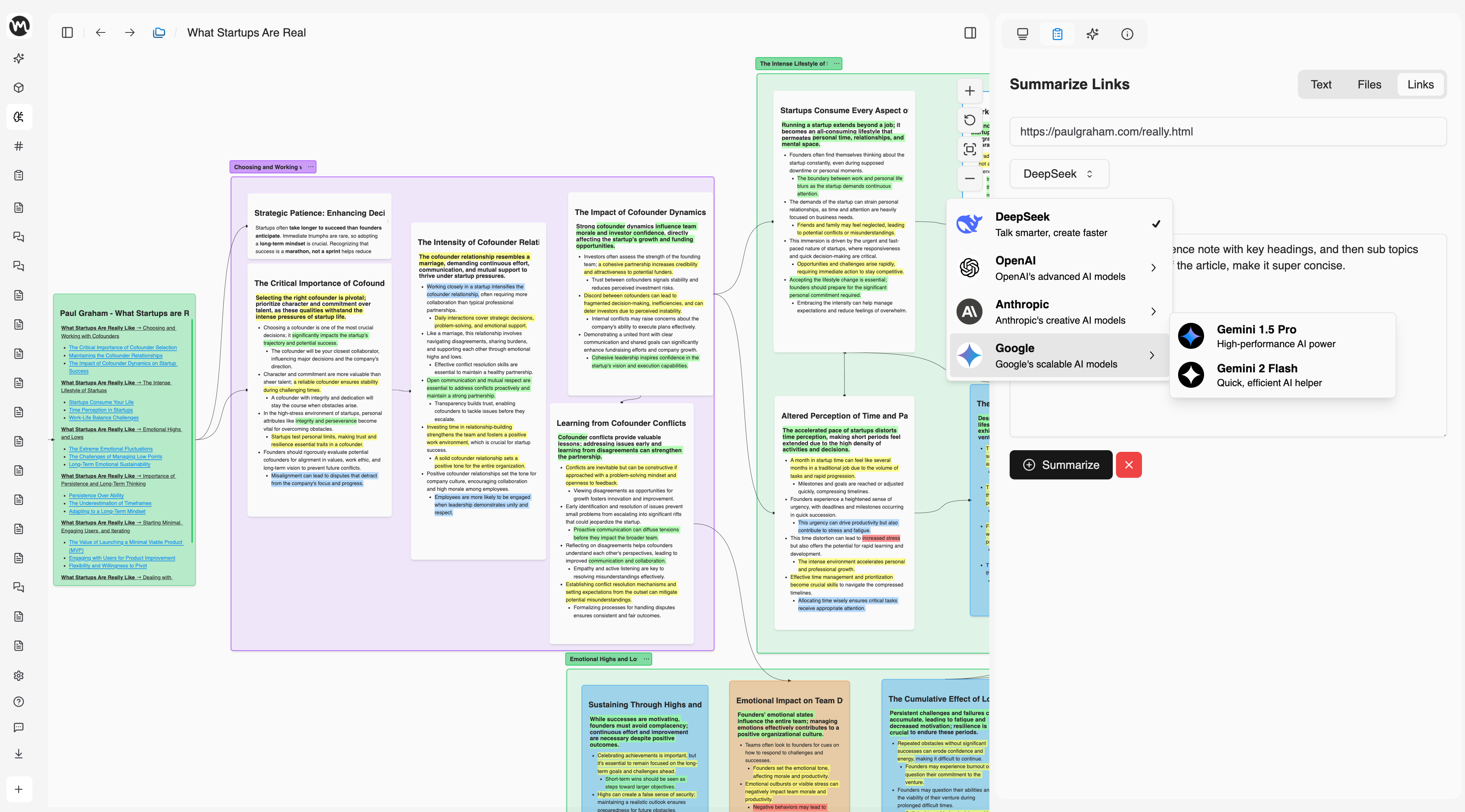This screenshot has width=1465, height=812.
Task: Open the DeepSeek model selector dropdown
Action: [1059, 174]
